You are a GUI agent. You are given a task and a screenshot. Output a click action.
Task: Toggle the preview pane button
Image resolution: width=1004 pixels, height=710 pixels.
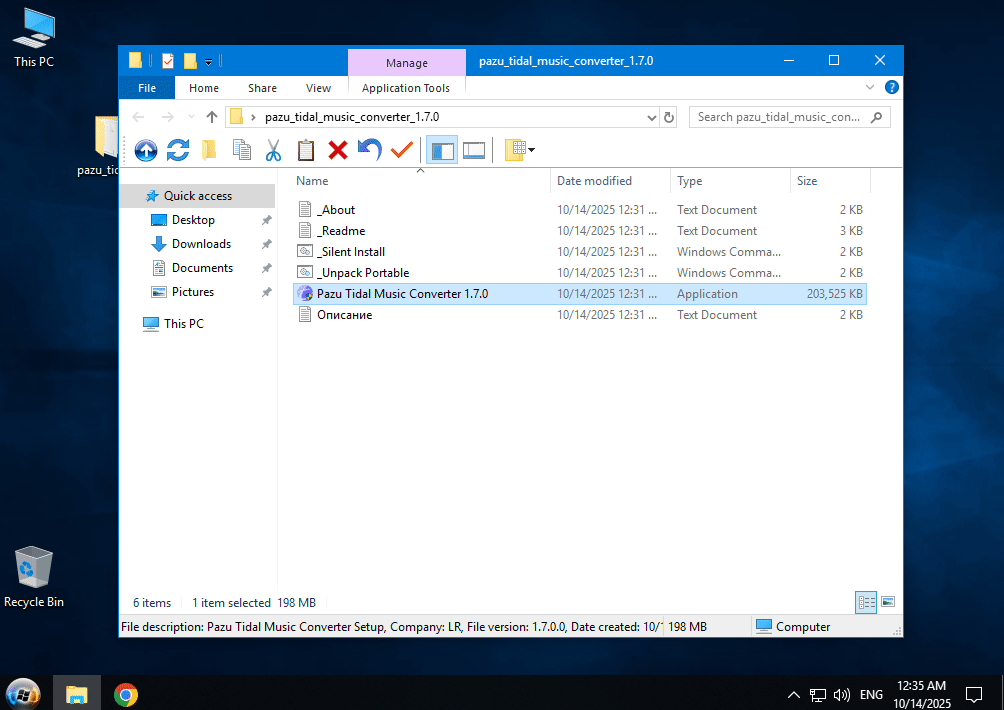tap(474, 150)
